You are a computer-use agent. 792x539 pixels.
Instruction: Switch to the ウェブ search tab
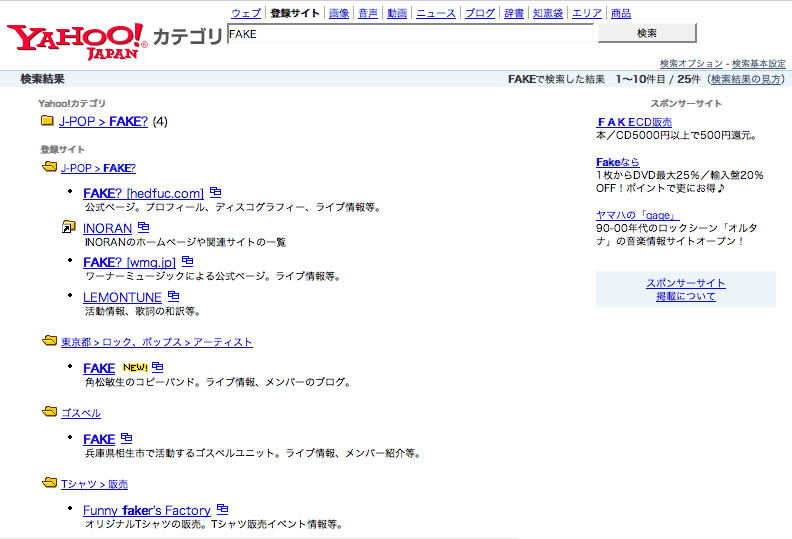click(x=246, y=13)
